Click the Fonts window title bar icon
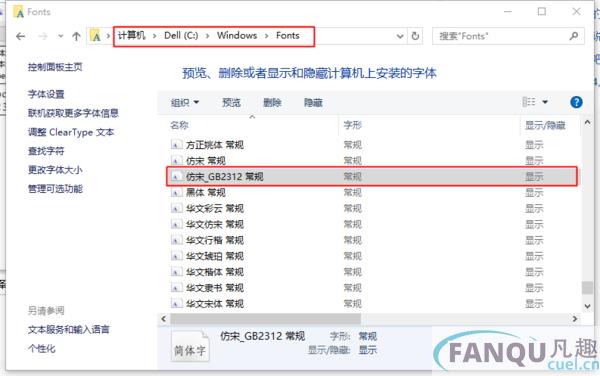The image size is (600, 376). tap(18, 12)
